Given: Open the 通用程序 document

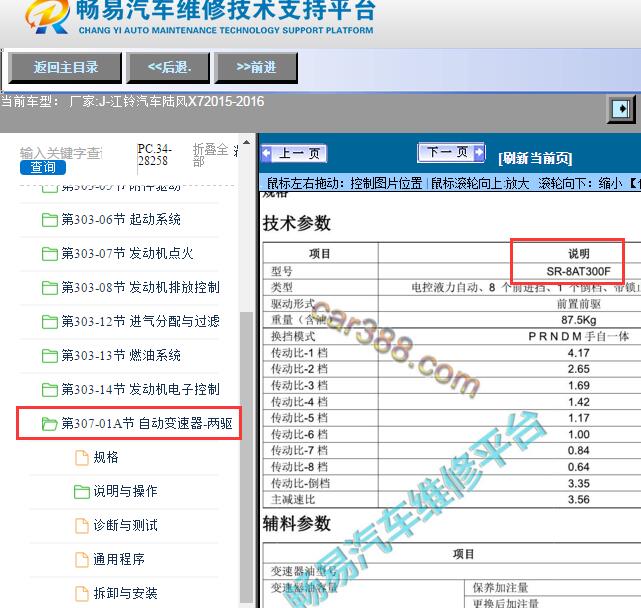Looking at the screenshot, I should pos(119,559).
